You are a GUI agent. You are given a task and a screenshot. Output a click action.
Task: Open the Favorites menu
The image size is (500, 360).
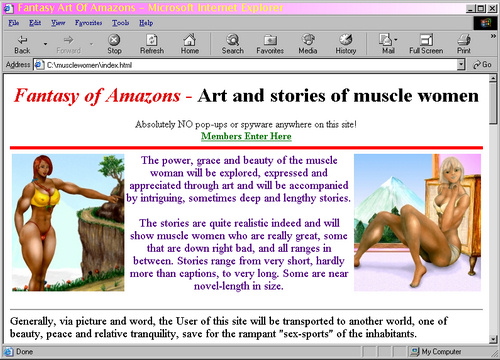(x=88, y=23)
